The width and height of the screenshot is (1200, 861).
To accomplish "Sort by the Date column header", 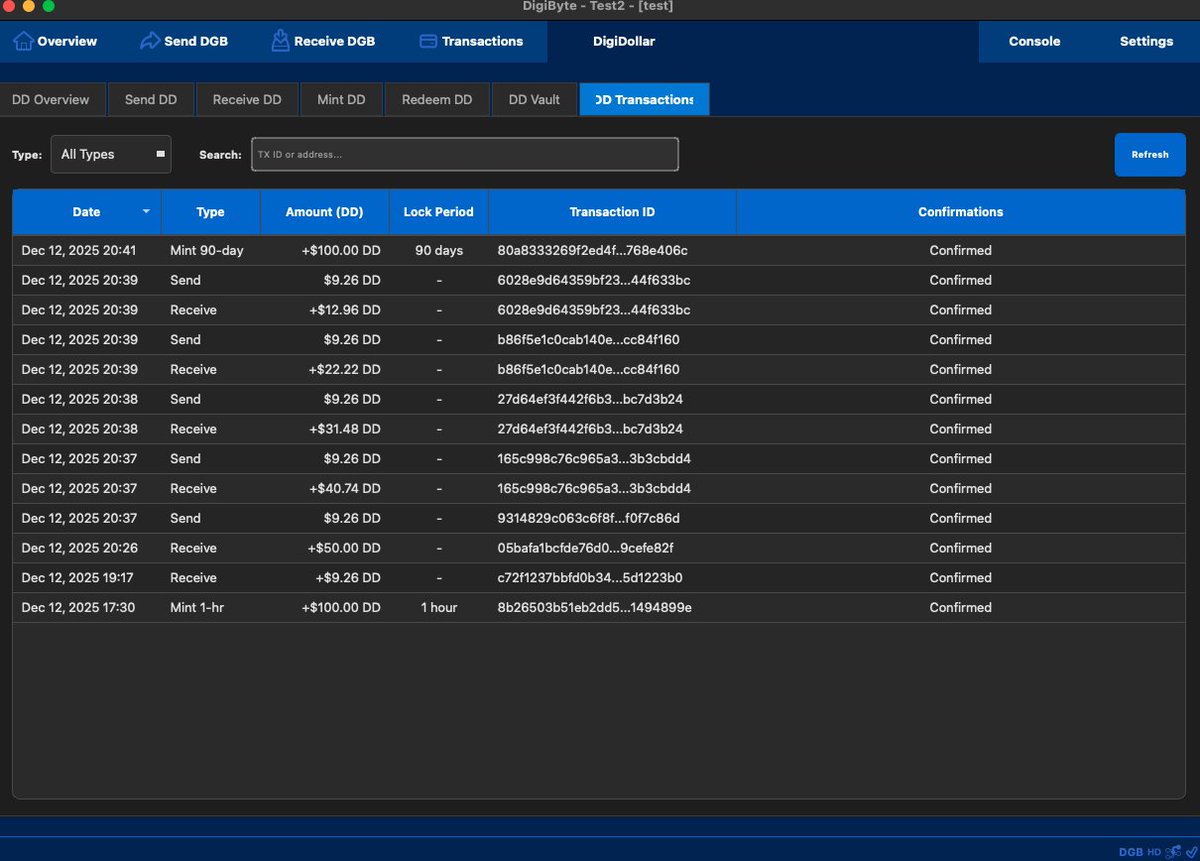I will pos(87,212).
